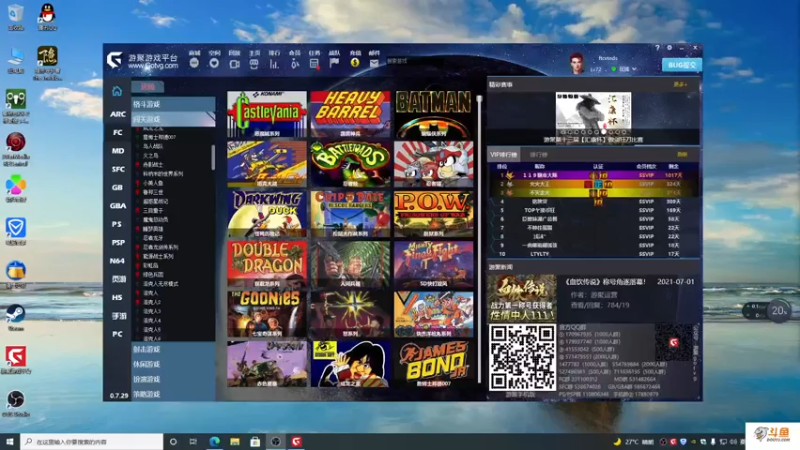Click the tasks list icon with red dot
Viewport: 800px width, 450px height.
tap(314, 63)
